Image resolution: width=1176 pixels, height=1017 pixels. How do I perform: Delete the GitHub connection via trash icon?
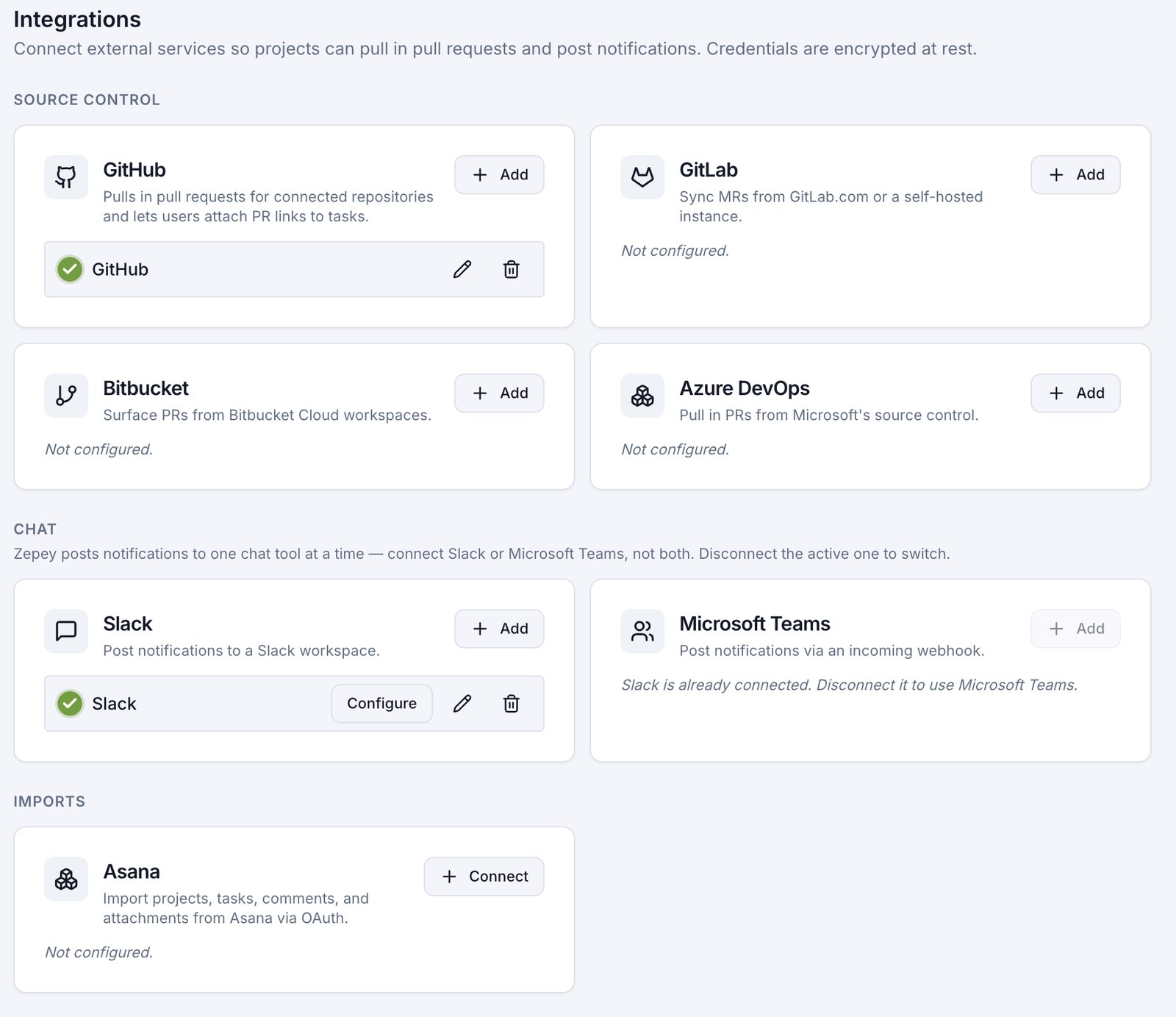tap(512, 269)
